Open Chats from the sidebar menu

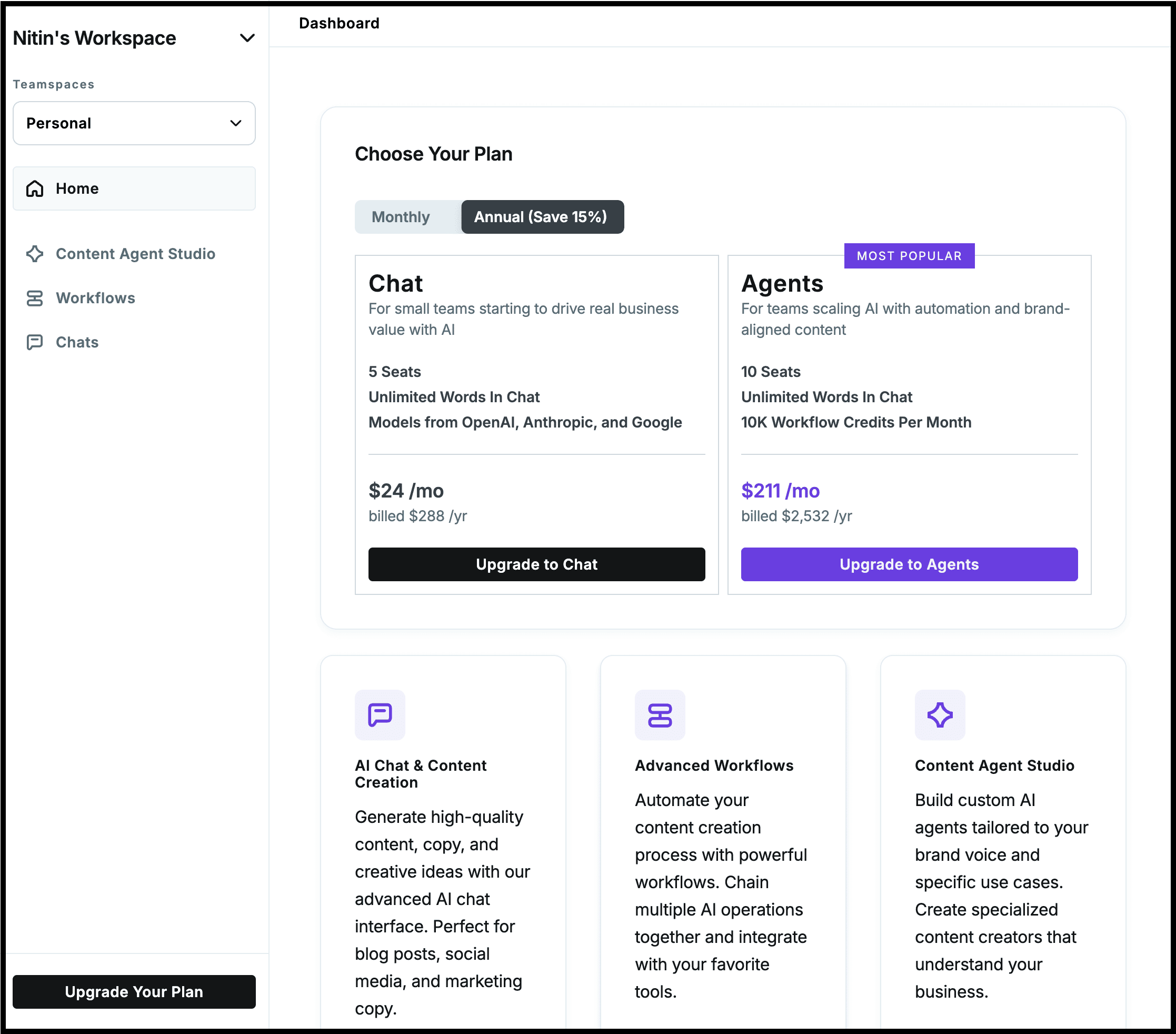click(77, 342)
